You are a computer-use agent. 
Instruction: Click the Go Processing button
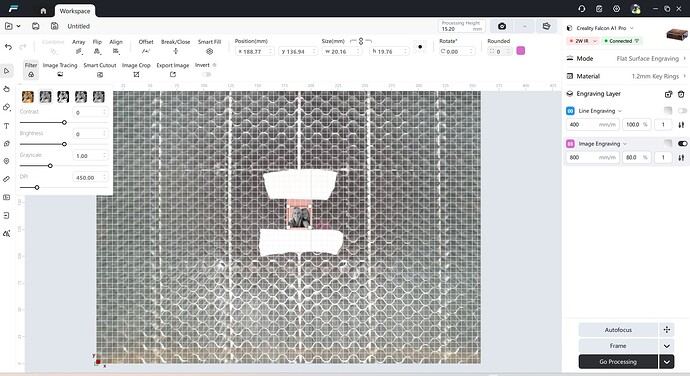[618, 362]
